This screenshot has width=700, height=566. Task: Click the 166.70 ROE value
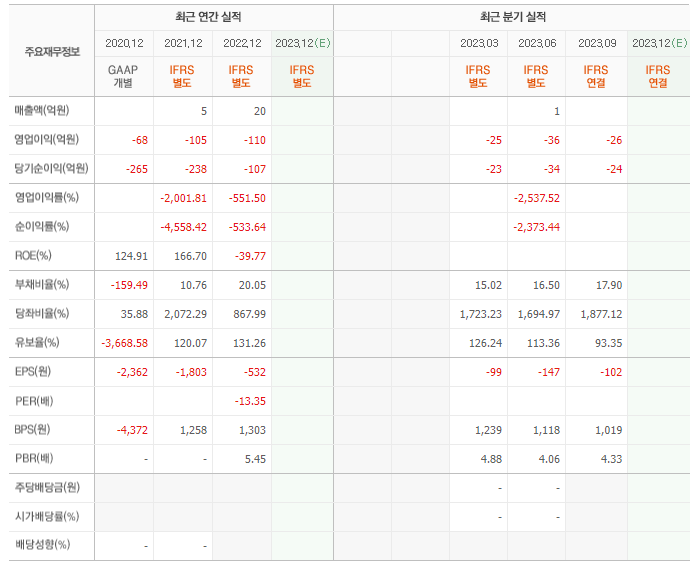[191, 256]
